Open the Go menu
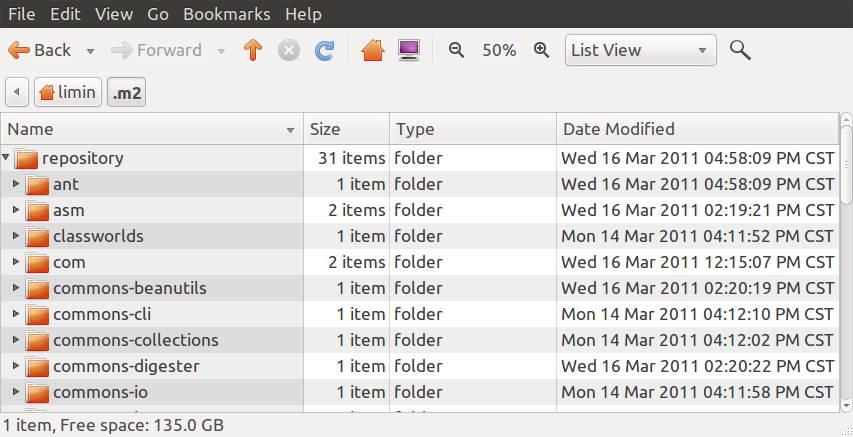The image size is (853, 437). 158,14
